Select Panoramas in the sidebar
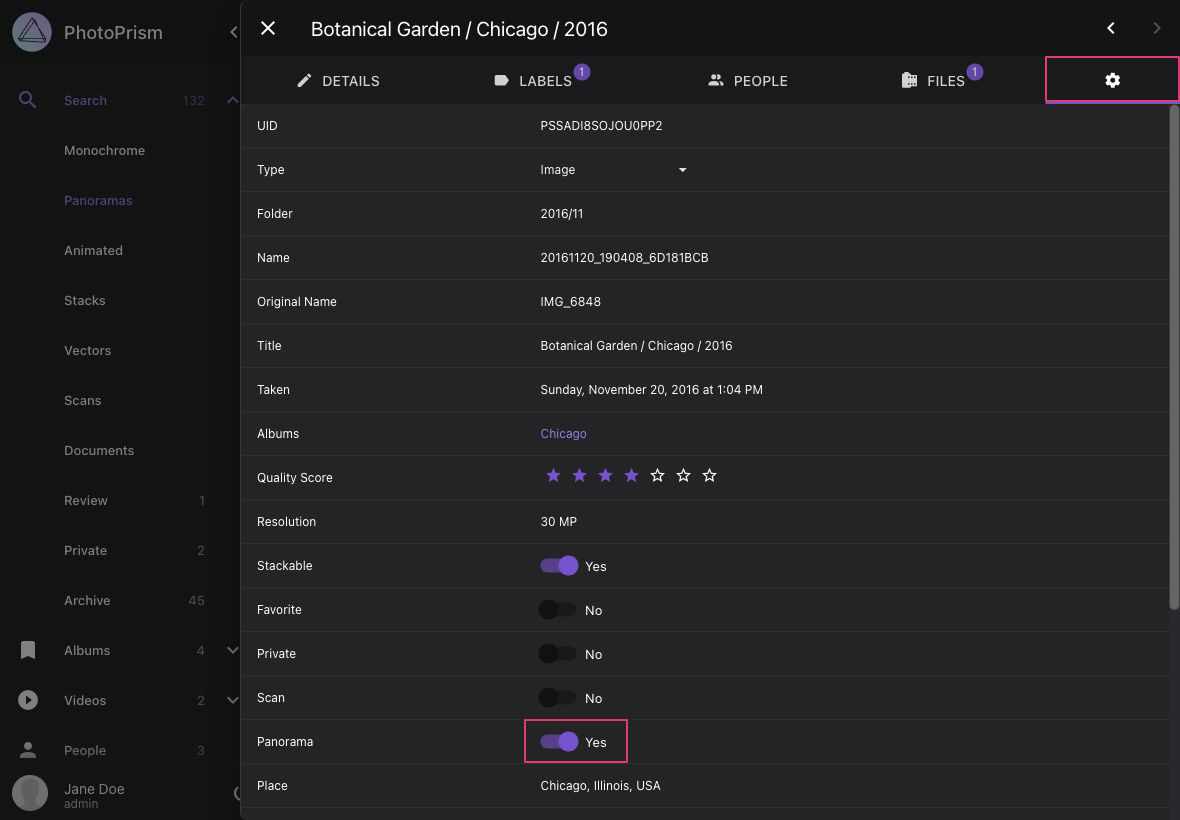This screenshot has width=1180, height=820. (98, 200)
